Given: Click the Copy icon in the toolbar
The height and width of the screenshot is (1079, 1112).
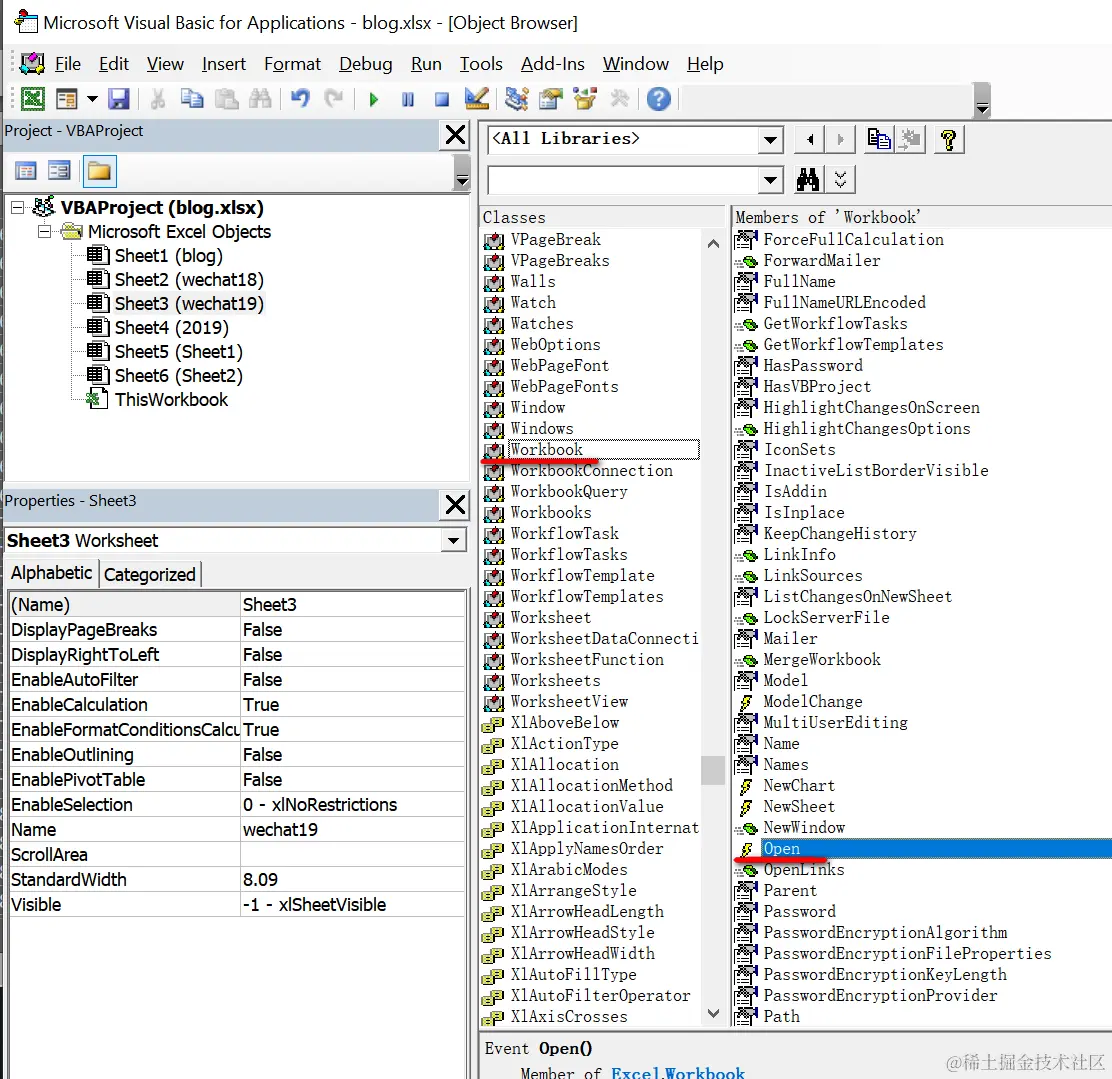Looking at the screenshot, I should (x=191, y=99).
